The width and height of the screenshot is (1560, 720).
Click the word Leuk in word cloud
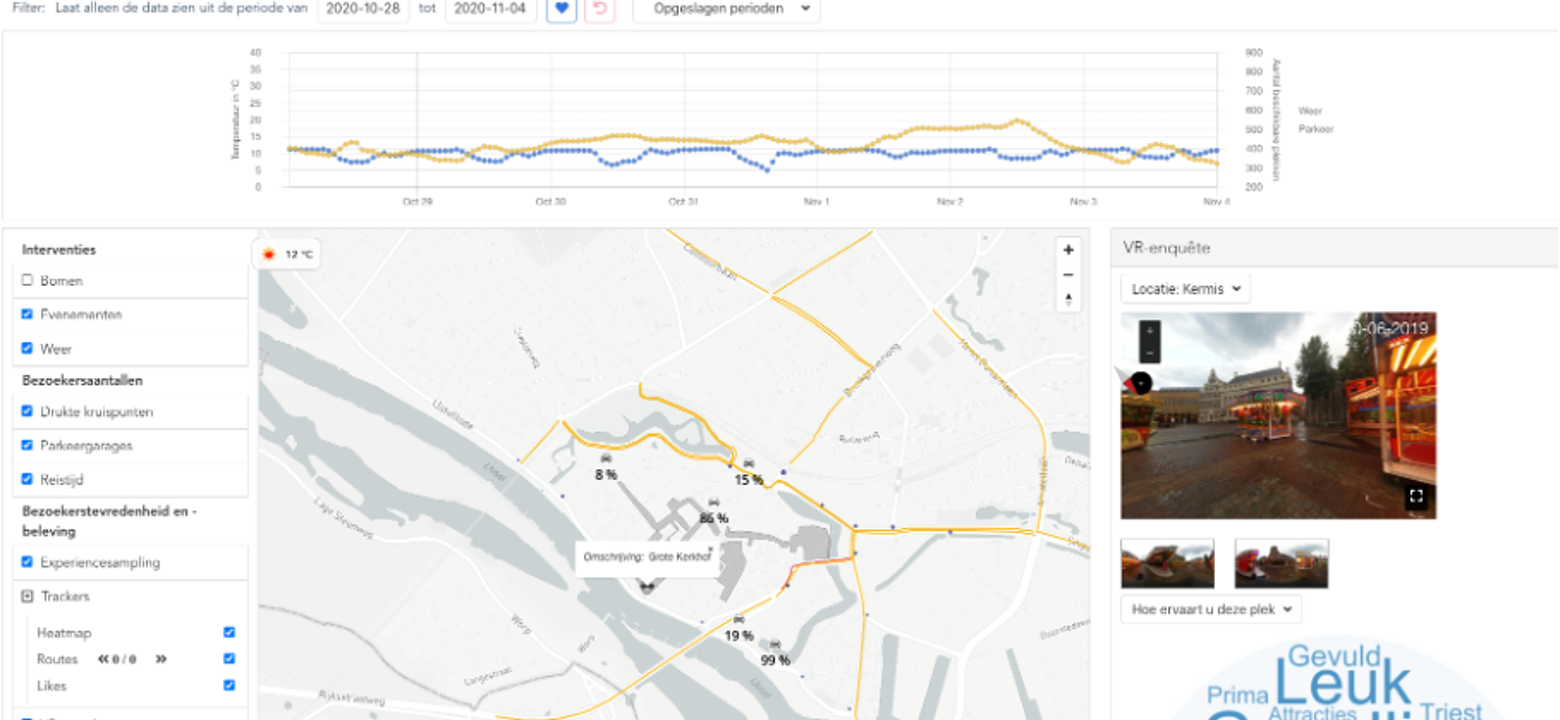1343,686
